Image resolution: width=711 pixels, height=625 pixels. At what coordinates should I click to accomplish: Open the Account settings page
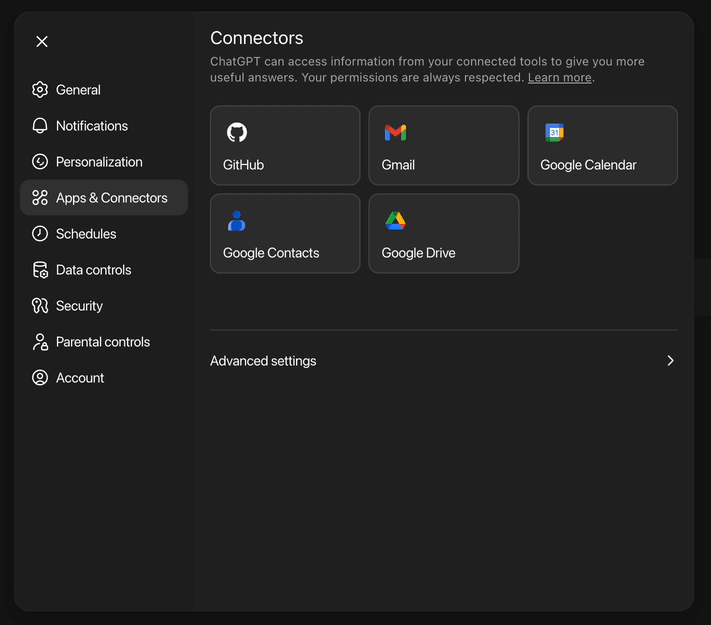click(x=80, y=378)
